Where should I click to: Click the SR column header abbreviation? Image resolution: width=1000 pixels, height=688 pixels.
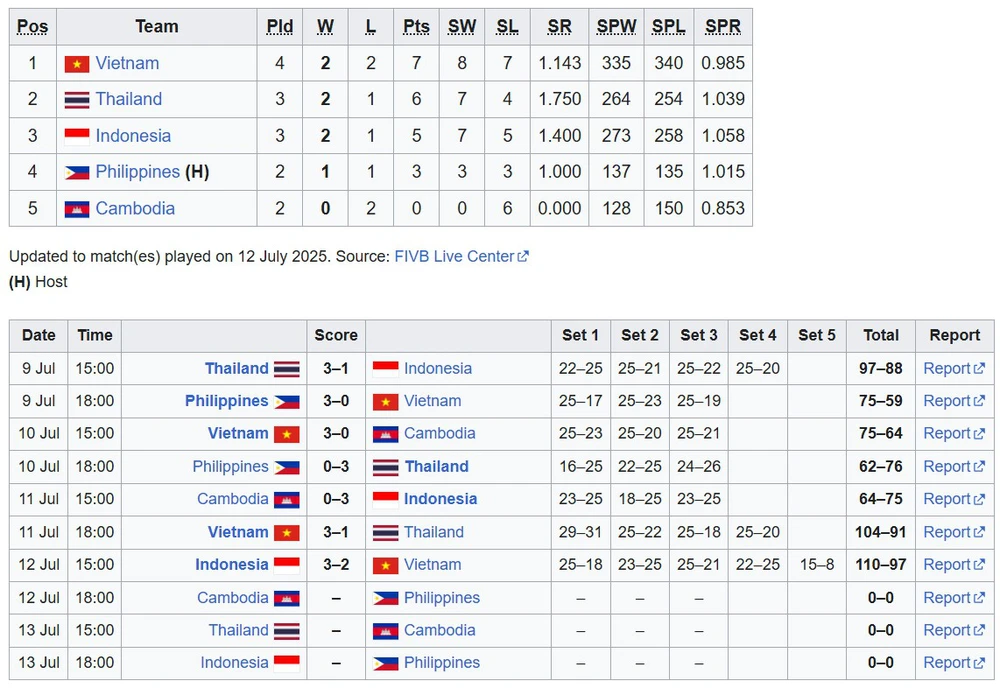click(x=559, y=27)
